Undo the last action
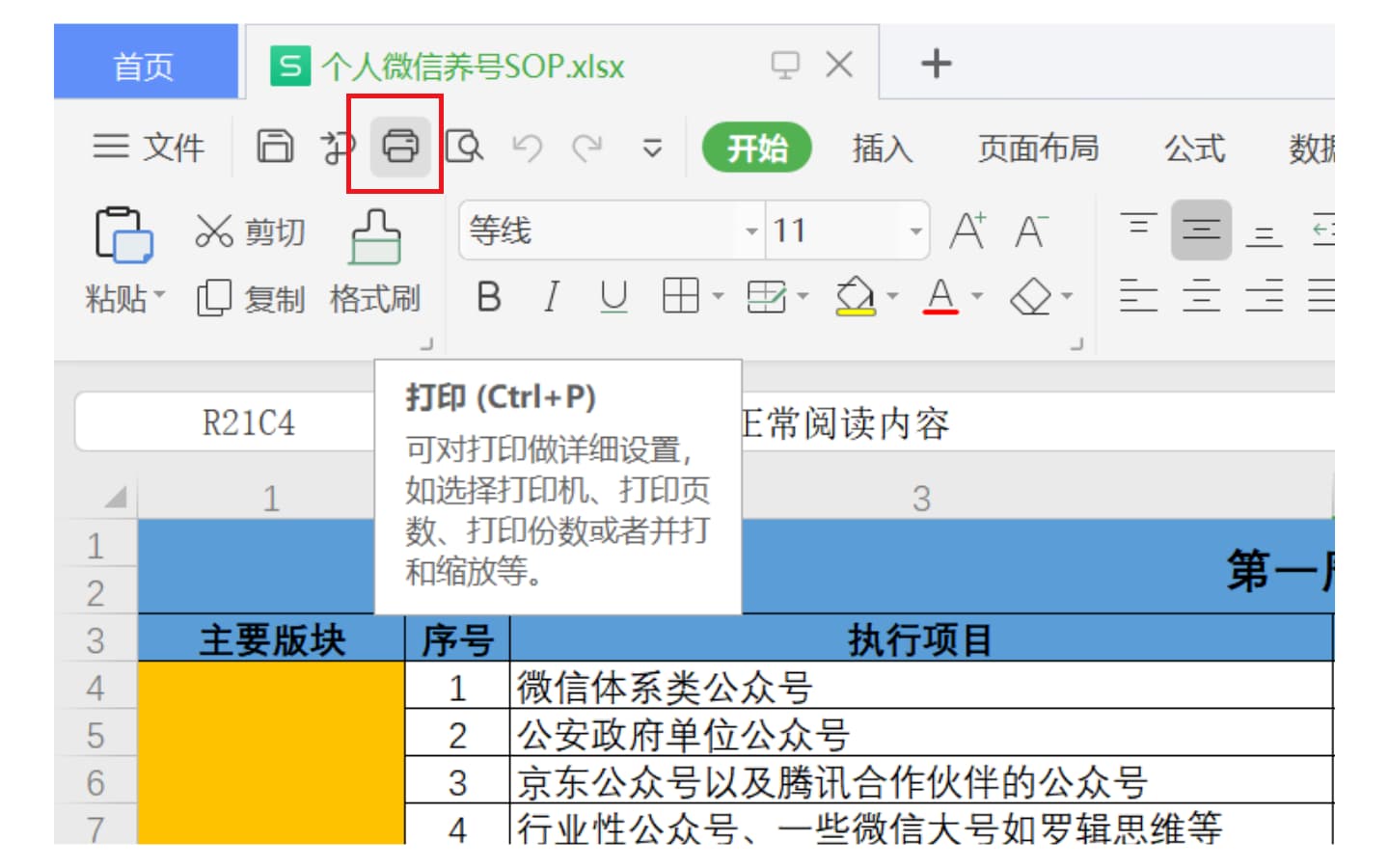This screenshot has width=1389, height=868. pos(528,148)
